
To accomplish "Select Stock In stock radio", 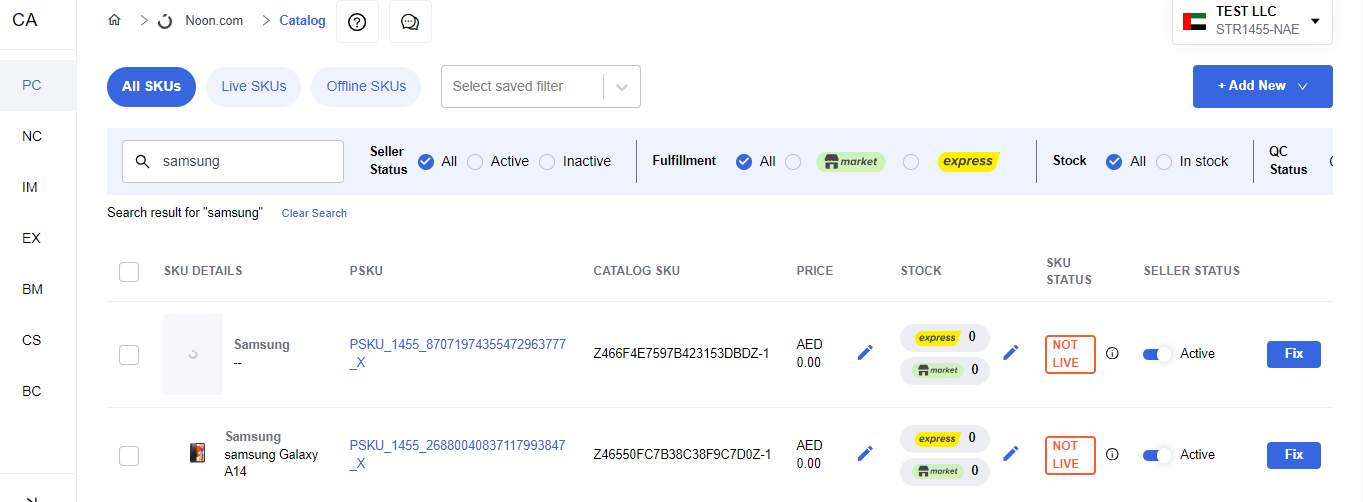I will (x=1164, y=161).
